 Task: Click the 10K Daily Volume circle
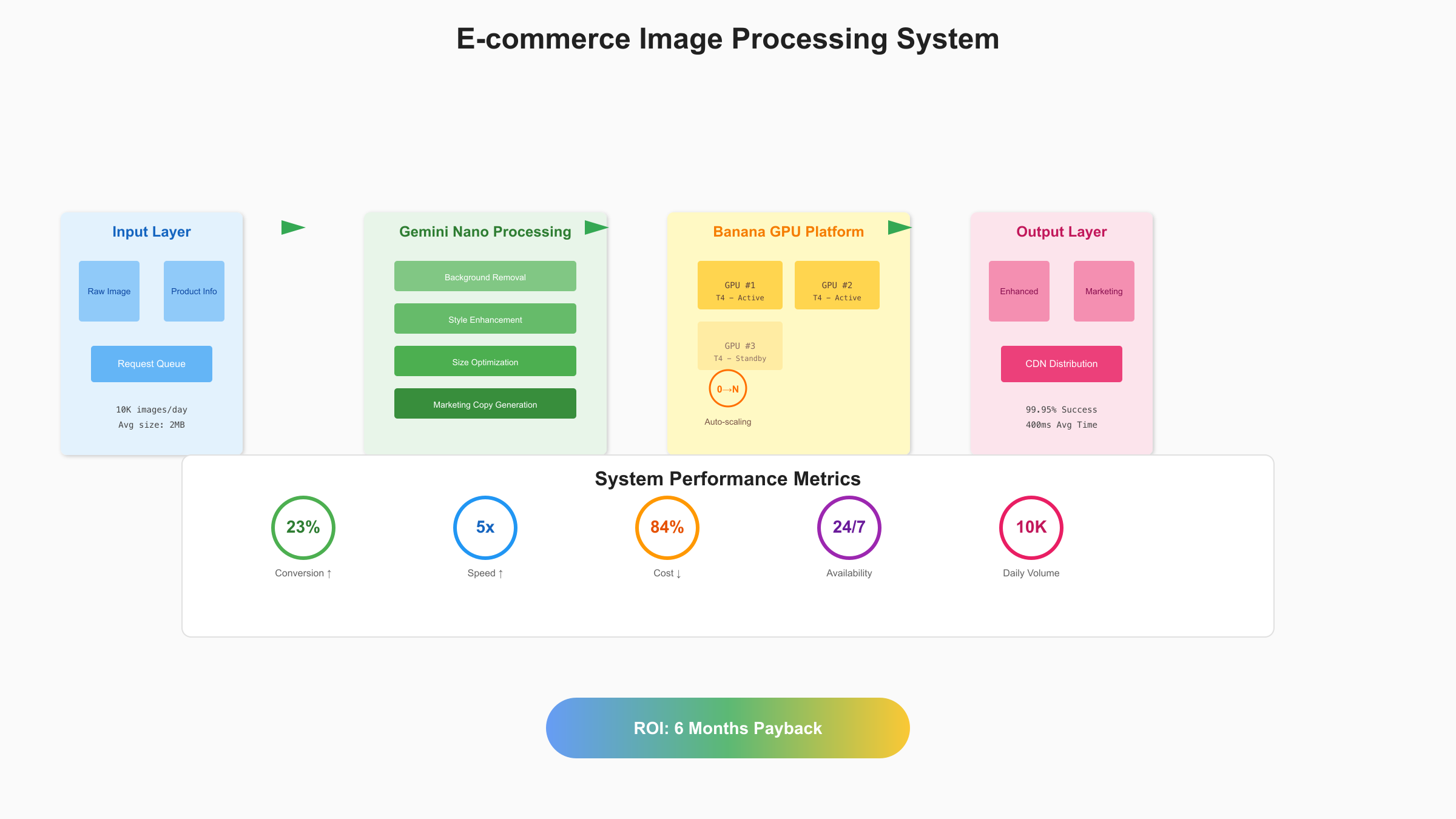pyautogui.click(x=1031, y=528)
